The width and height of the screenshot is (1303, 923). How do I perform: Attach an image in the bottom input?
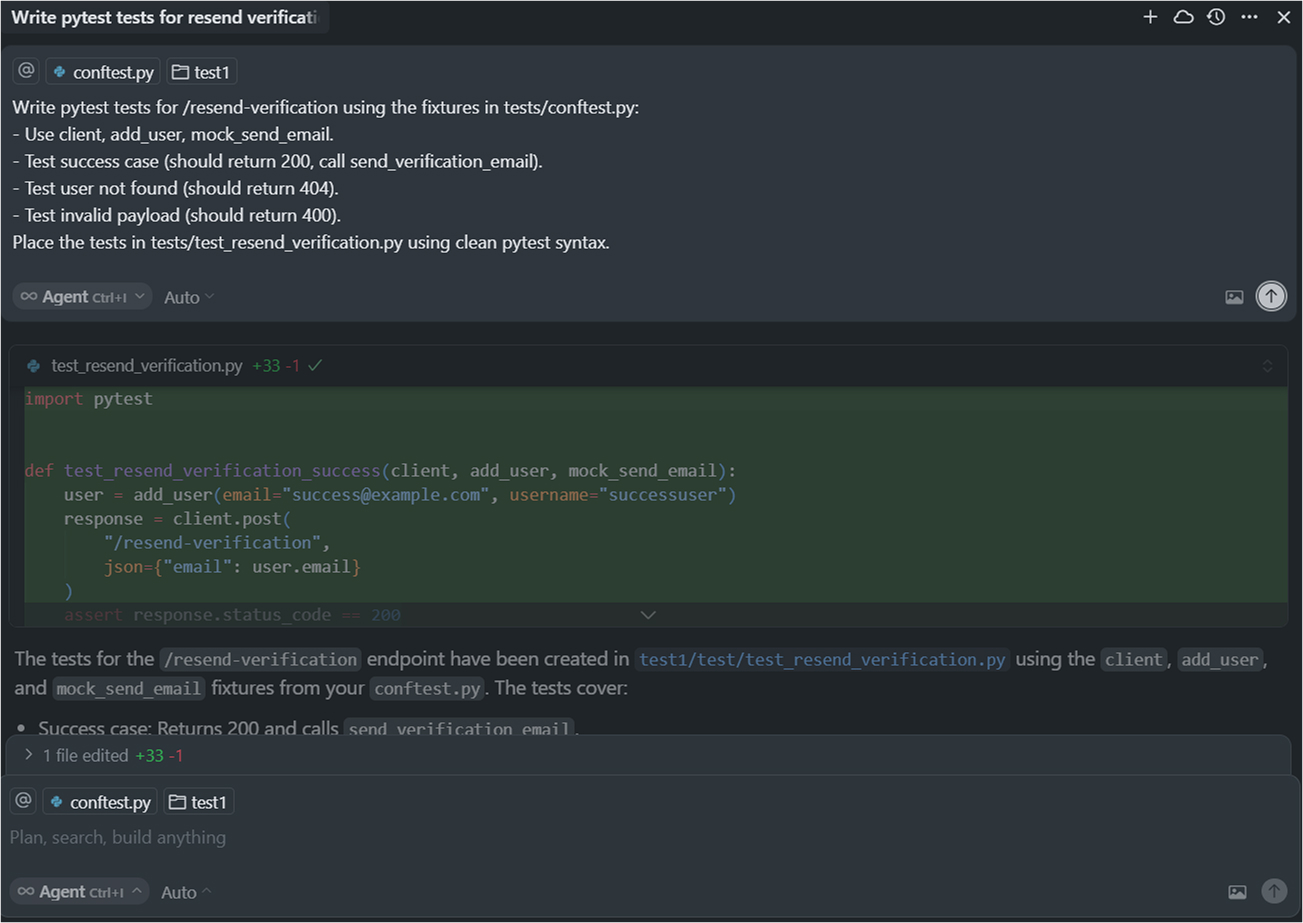pyautogui.click(x=1237, y=892)
